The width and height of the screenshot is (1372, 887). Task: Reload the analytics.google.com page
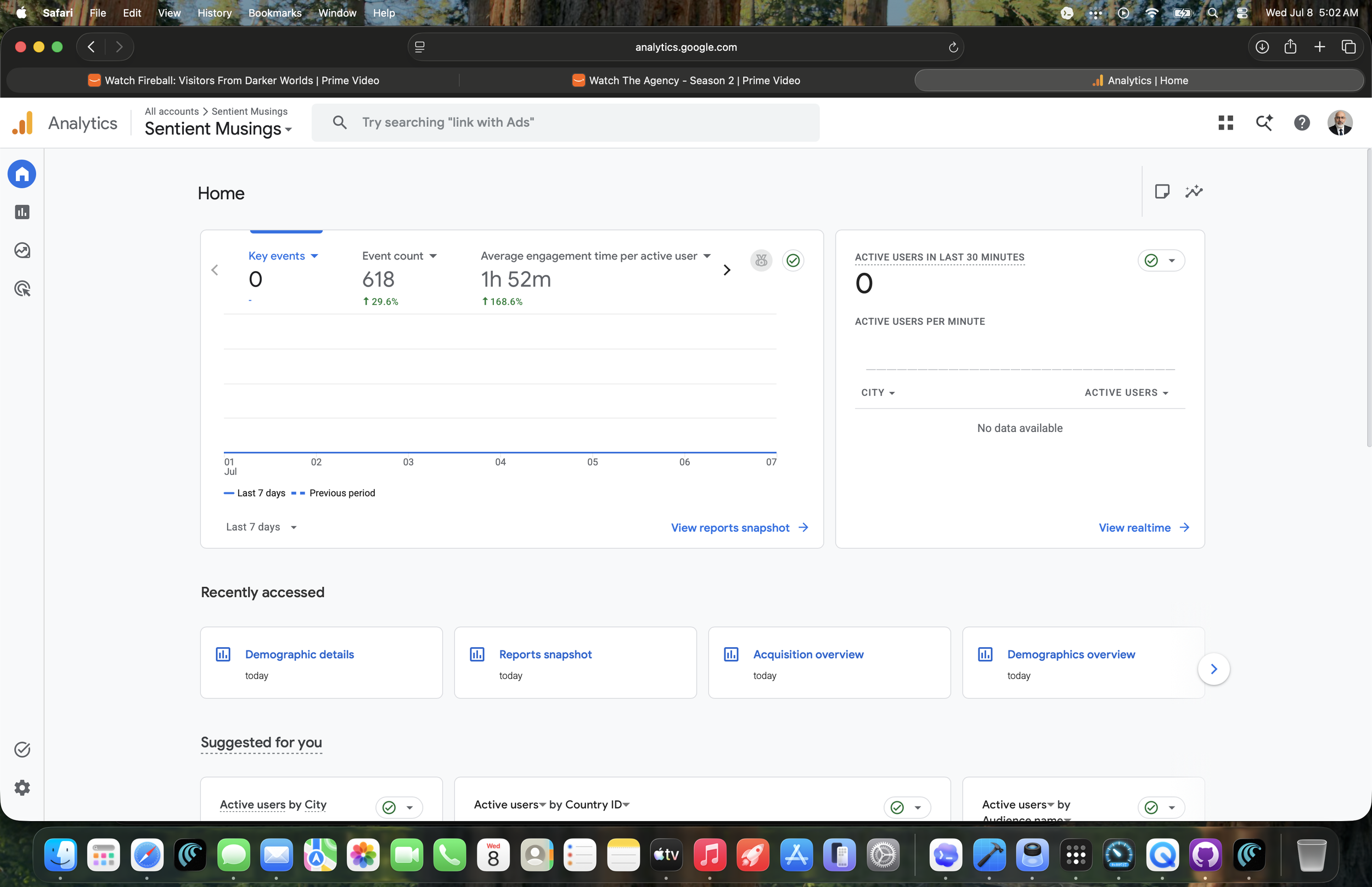(953, 47)
